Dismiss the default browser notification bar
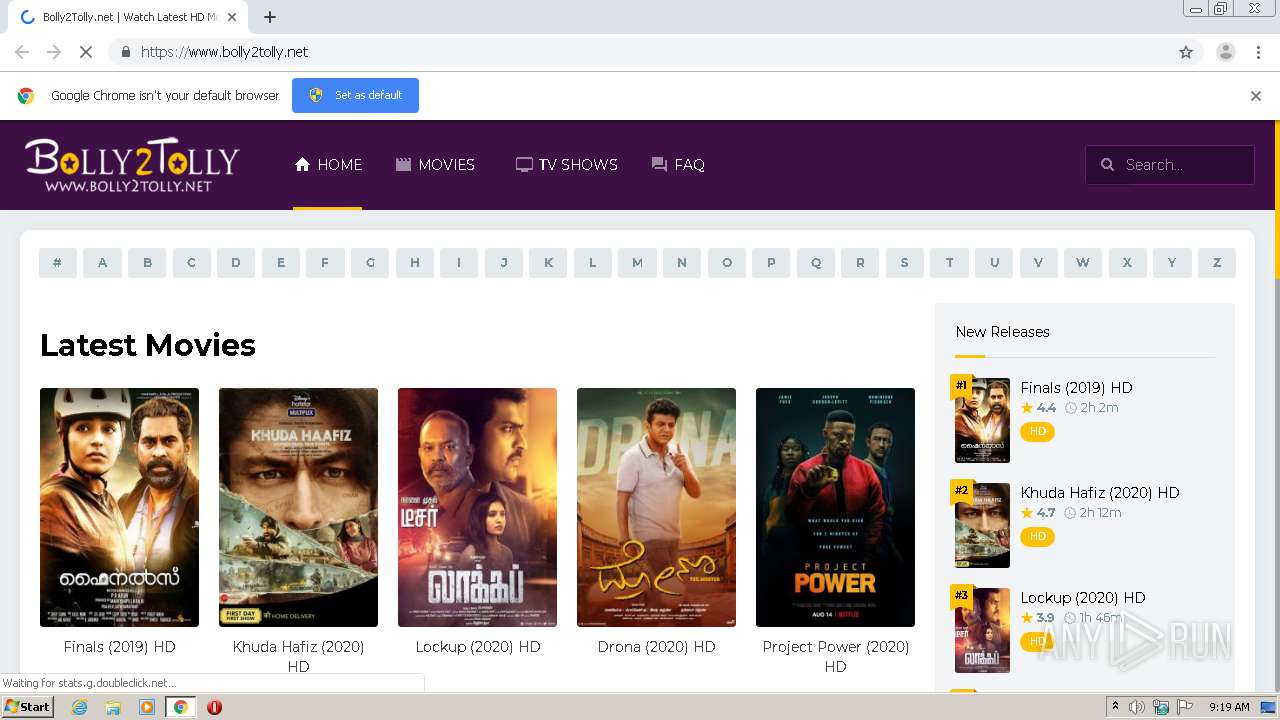1280x720 pixels. [1256, 96]
